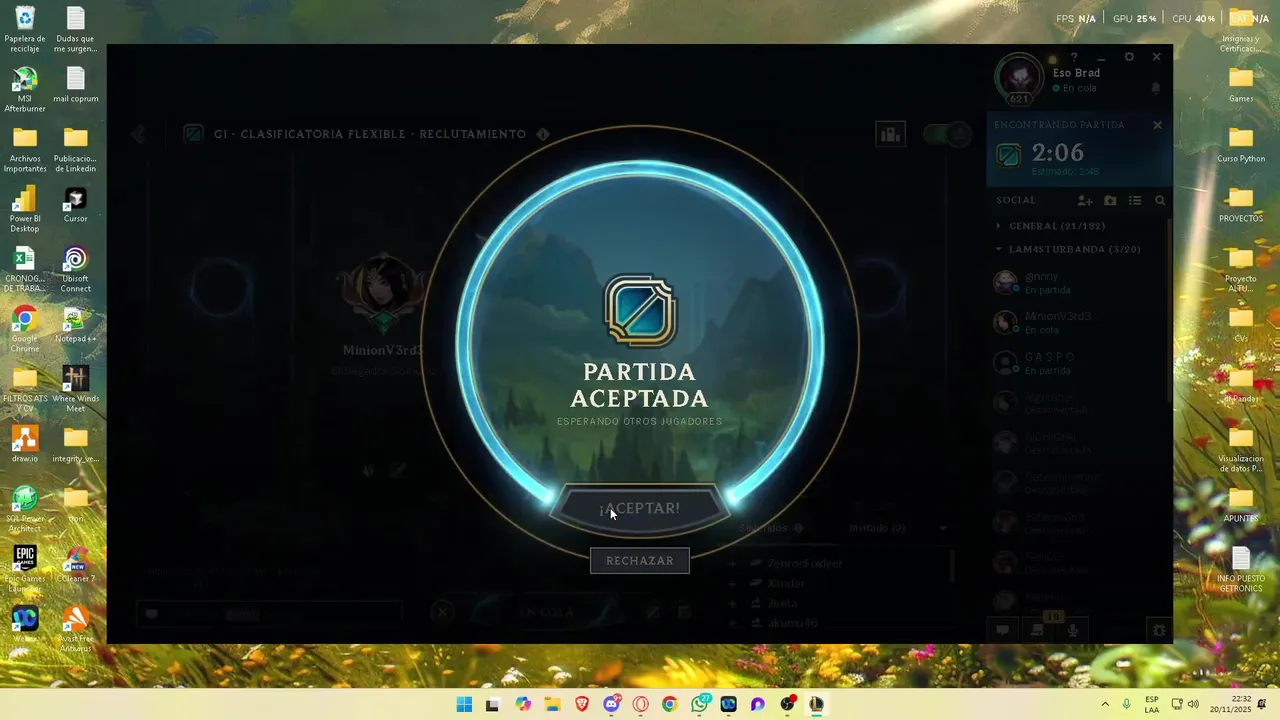Image resolution: width=1280 pixels, height=720 pixels.
Task: Open the League client settings gear
Action: 1129,57
